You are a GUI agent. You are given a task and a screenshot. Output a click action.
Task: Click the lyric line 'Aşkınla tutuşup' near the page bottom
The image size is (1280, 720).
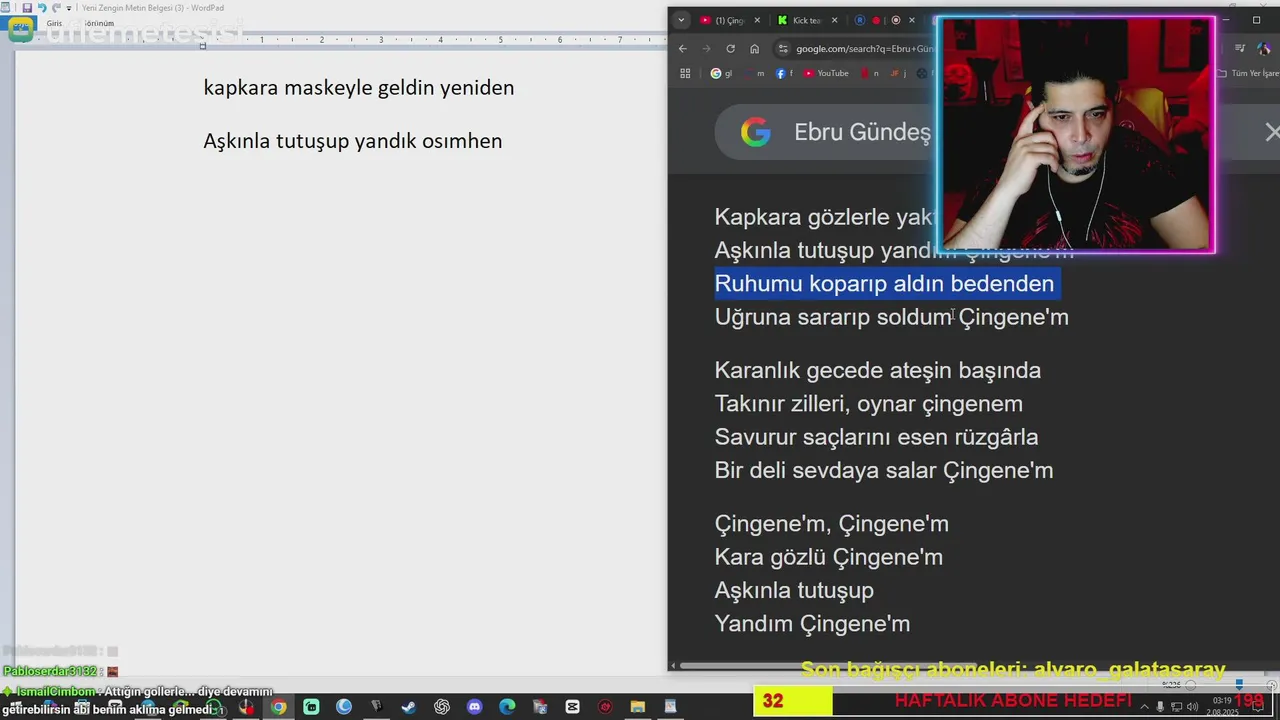pyautogui.click(x=794, y=590)
